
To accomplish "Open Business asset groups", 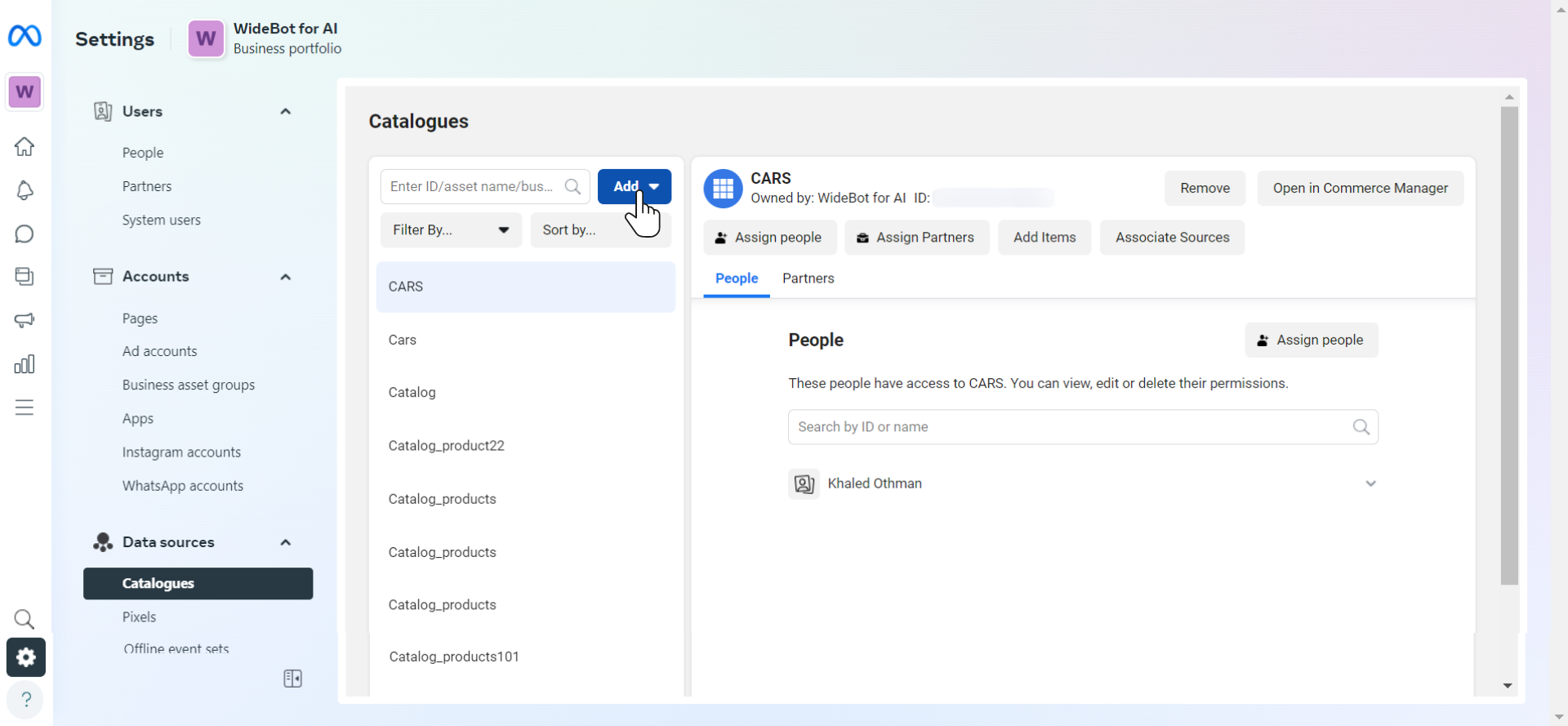I will coord(189,385).
